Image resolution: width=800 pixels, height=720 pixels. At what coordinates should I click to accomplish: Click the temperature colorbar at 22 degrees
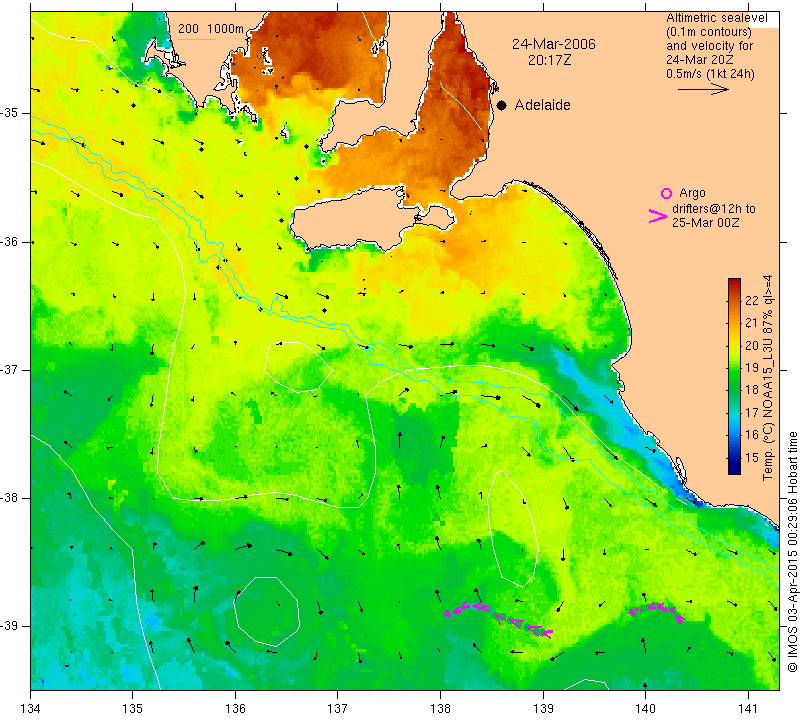pos(734,300)
